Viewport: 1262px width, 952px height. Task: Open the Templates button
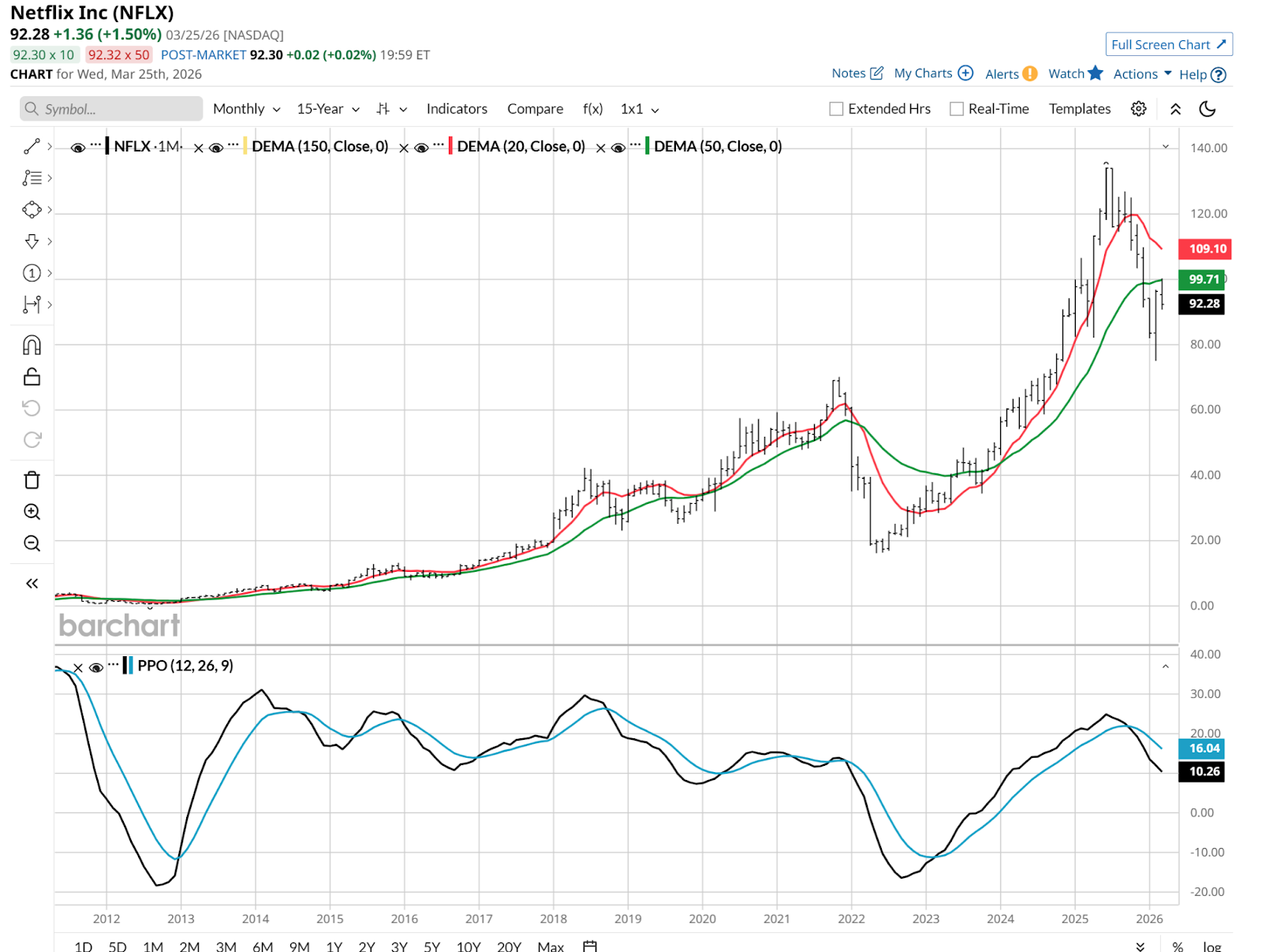[1079, 109]
